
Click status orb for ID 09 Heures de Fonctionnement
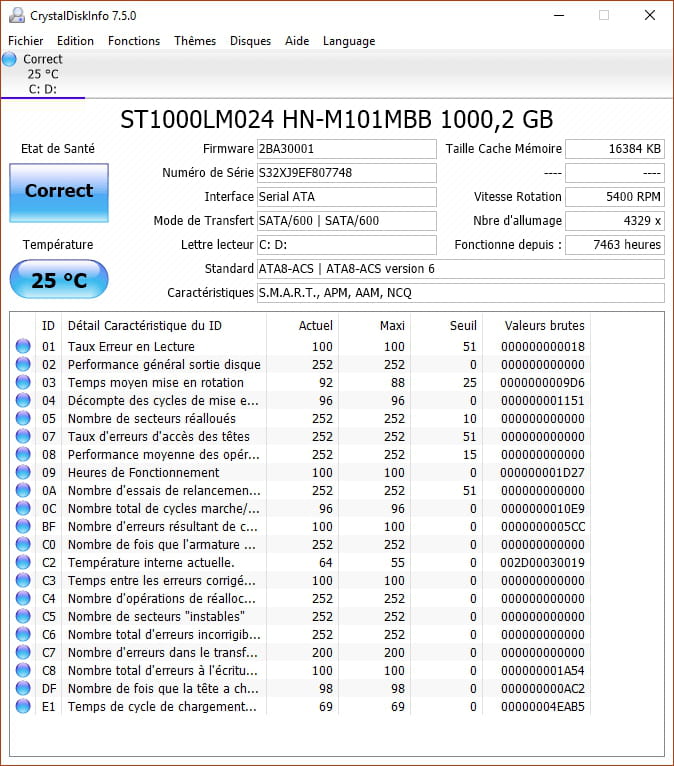coord(23,472)
